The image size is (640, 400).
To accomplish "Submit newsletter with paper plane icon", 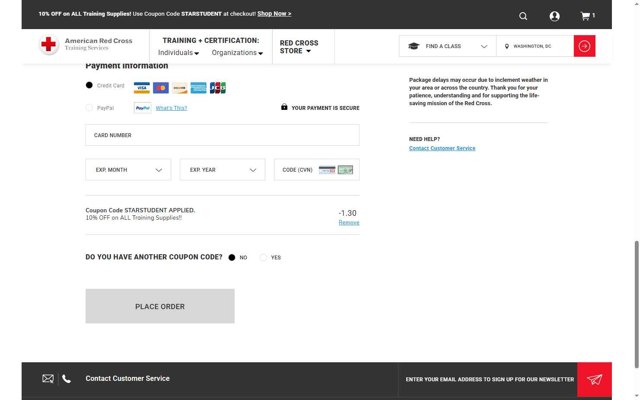I will [594, 379].
